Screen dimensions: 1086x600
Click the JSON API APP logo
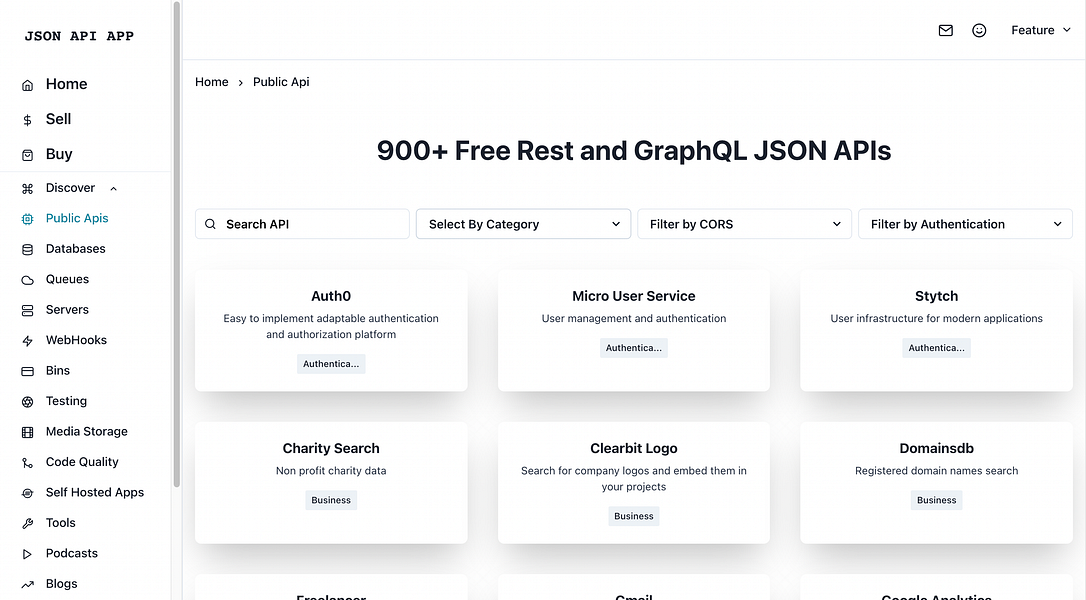(79, 36)
